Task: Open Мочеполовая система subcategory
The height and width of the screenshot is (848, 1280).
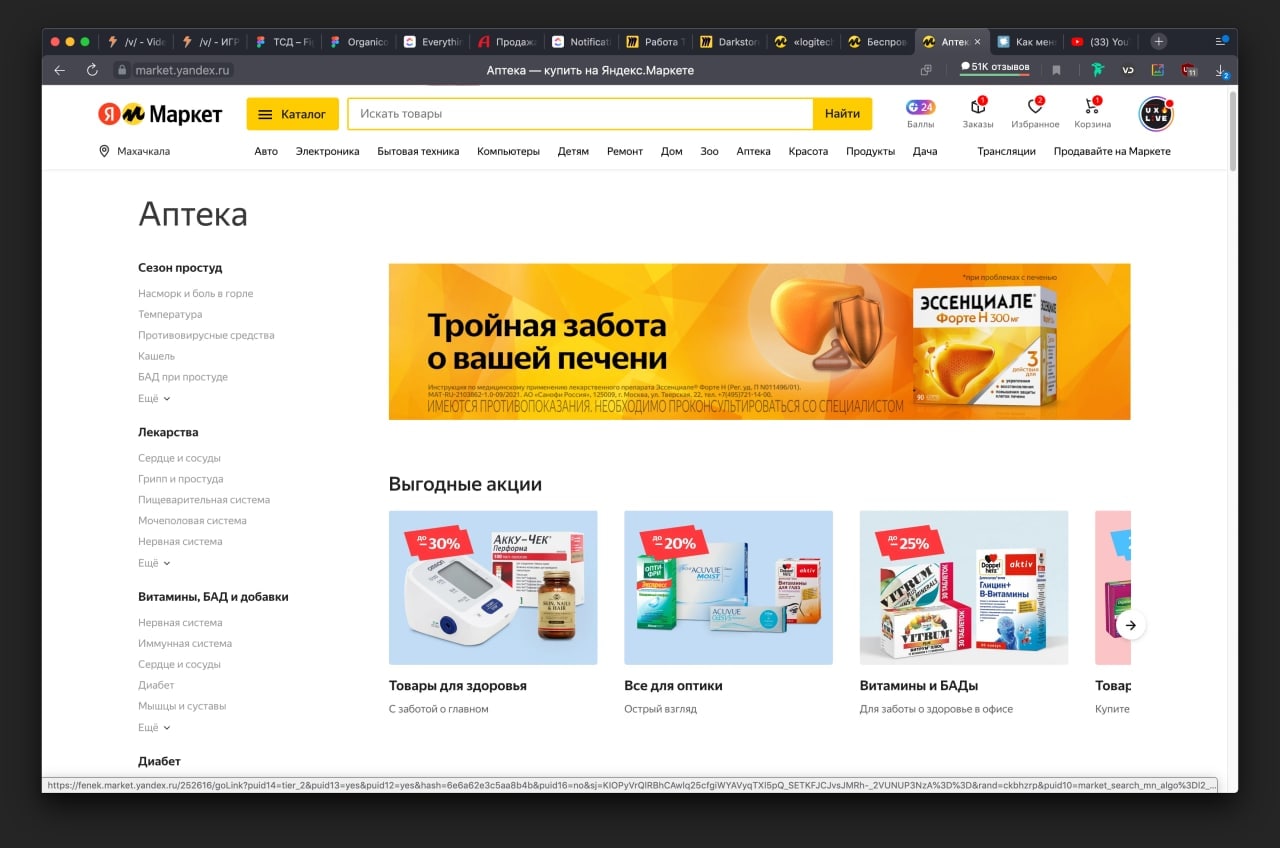Action: click(x=192, y=521)
